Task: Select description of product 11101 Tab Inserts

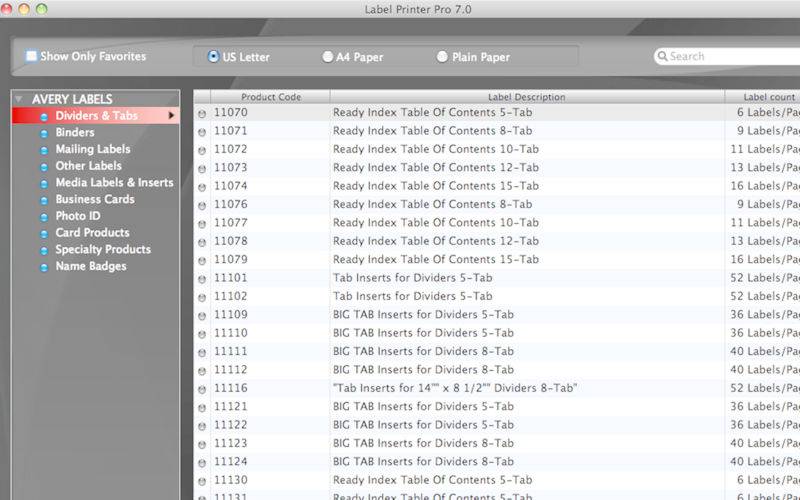Action: pyautogui.click(x=412, y=278)
